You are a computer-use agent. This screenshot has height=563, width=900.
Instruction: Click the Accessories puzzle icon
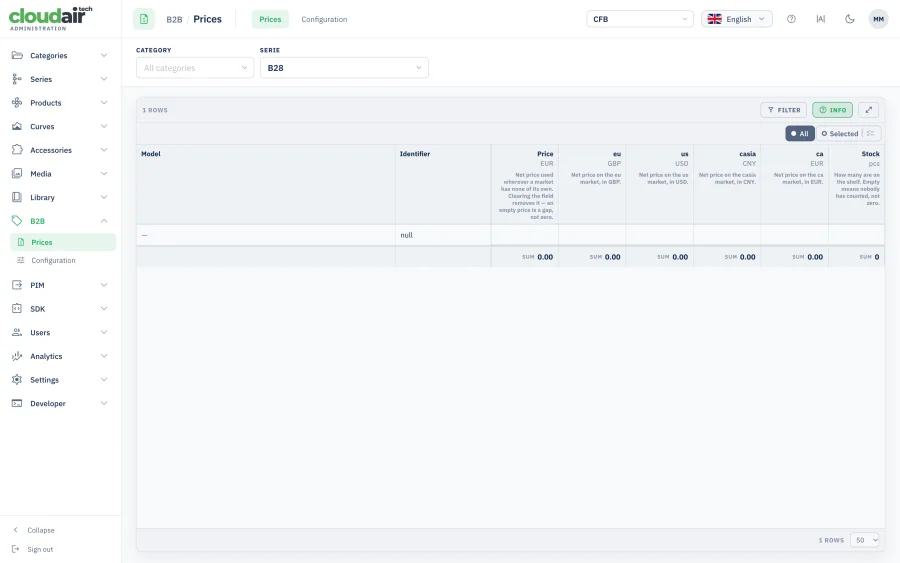[17, 150]
